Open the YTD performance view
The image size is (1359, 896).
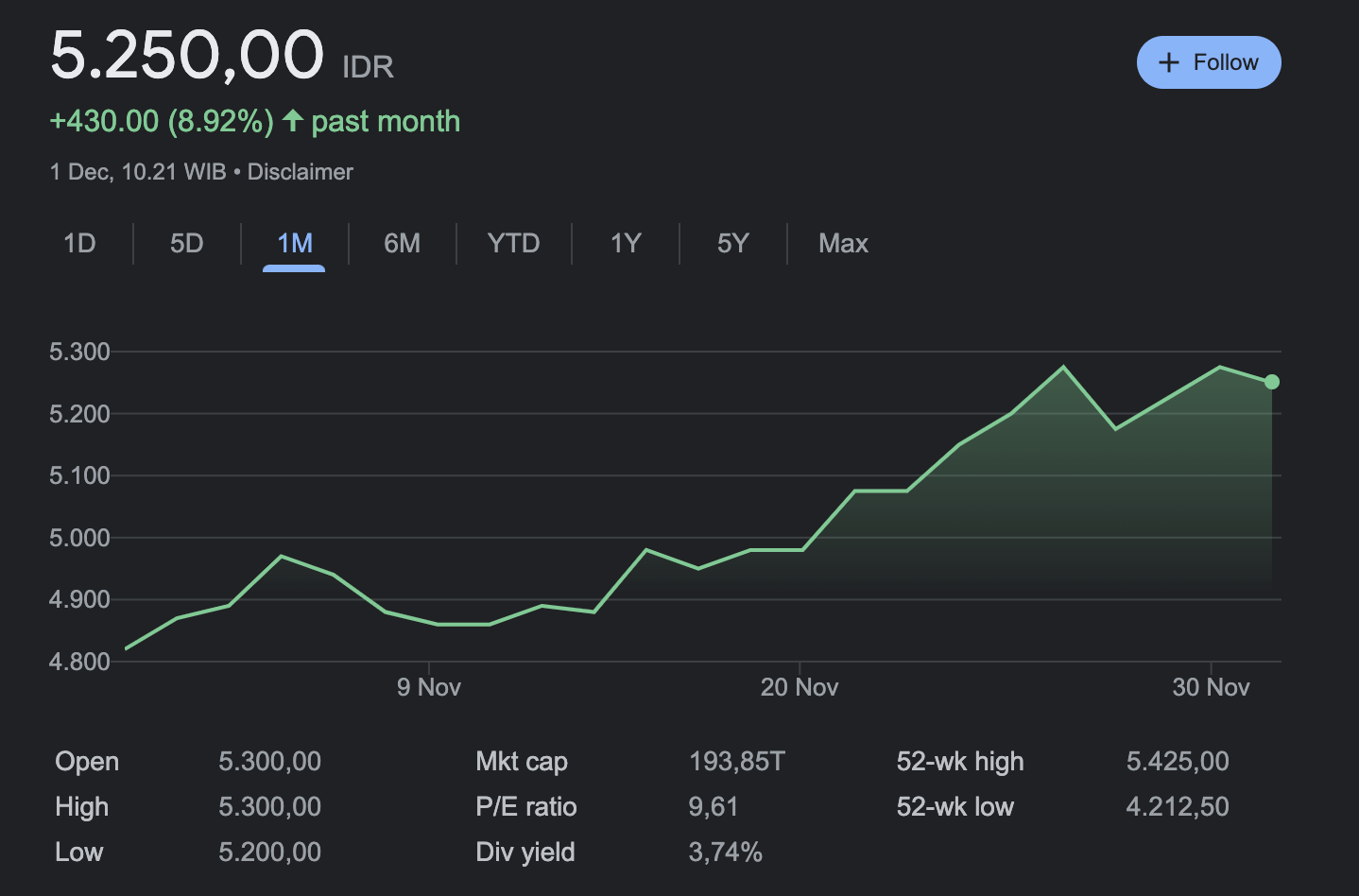point(513,243)
